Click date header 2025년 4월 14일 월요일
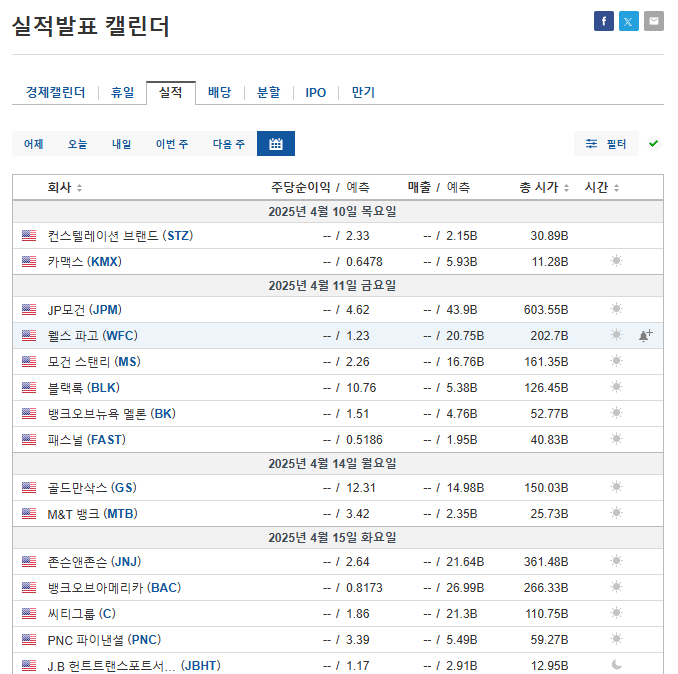This screenshot has height=674, width=678. coord(332,463)
